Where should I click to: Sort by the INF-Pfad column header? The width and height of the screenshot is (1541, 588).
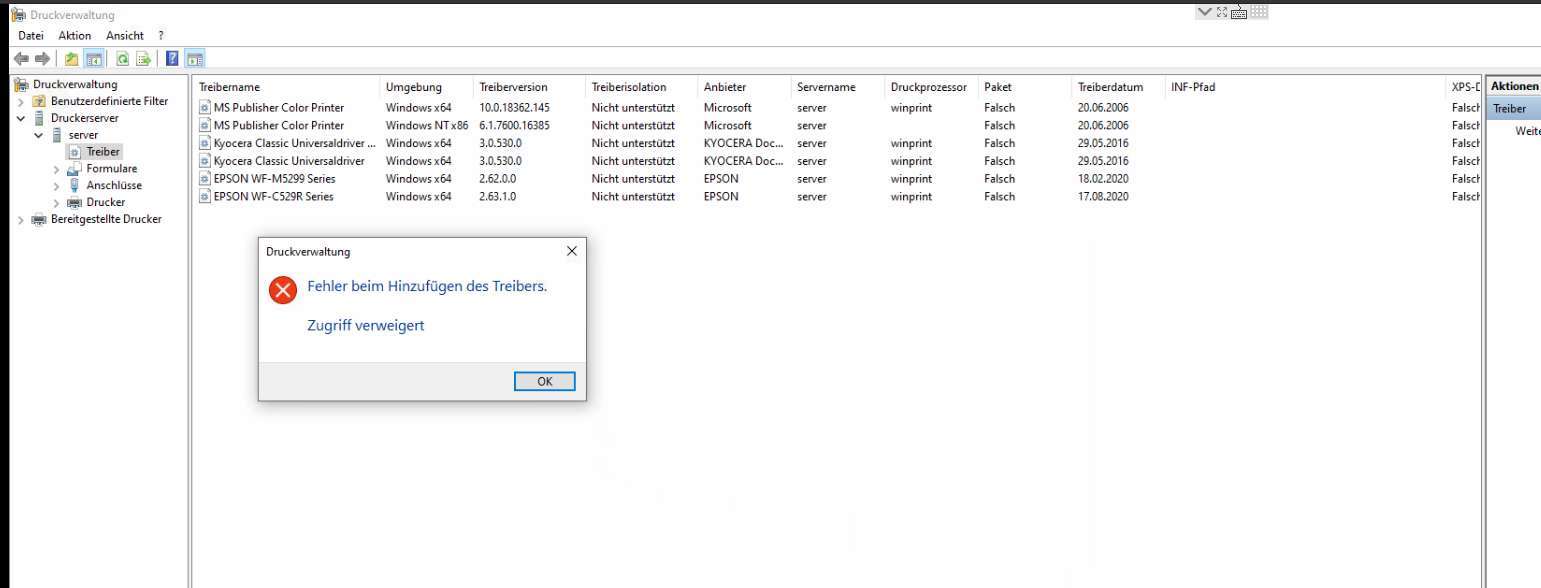[1305, 87]
